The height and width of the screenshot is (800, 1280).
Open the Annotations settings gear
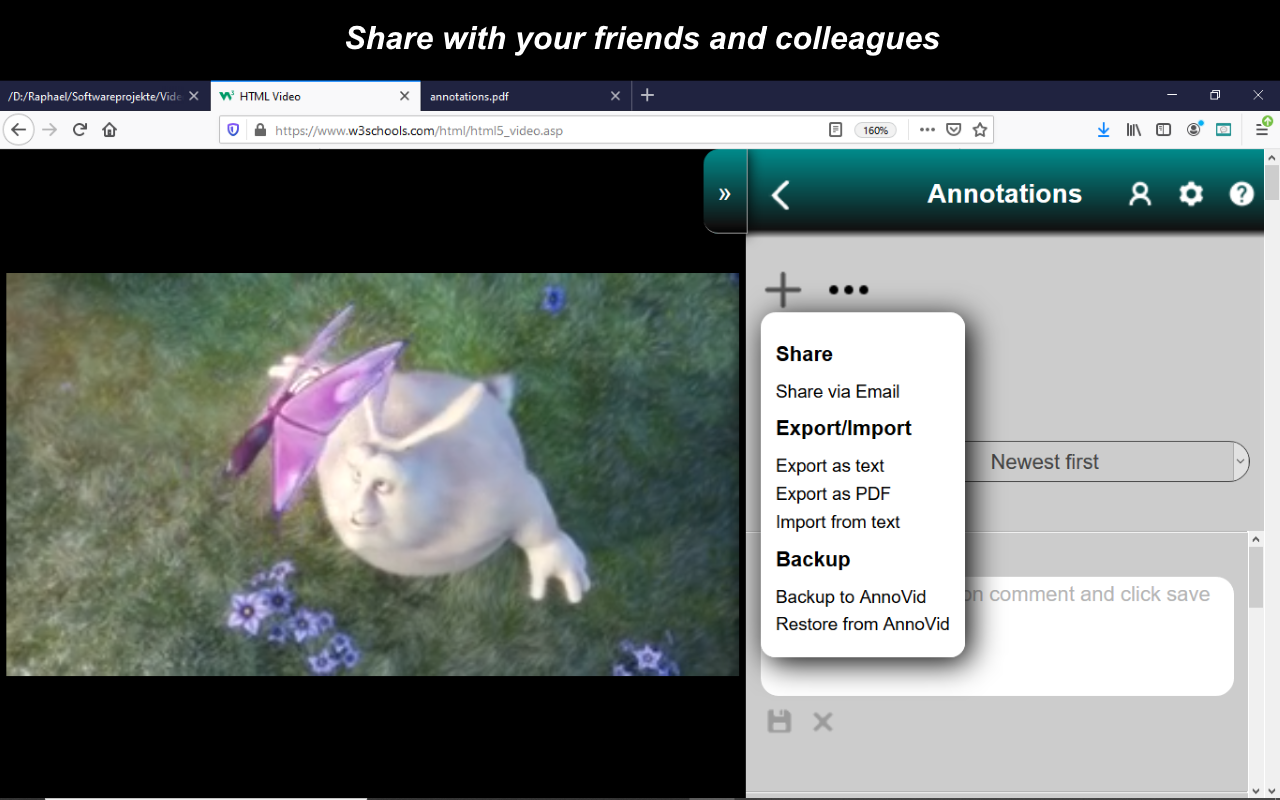click(1191, 194)
